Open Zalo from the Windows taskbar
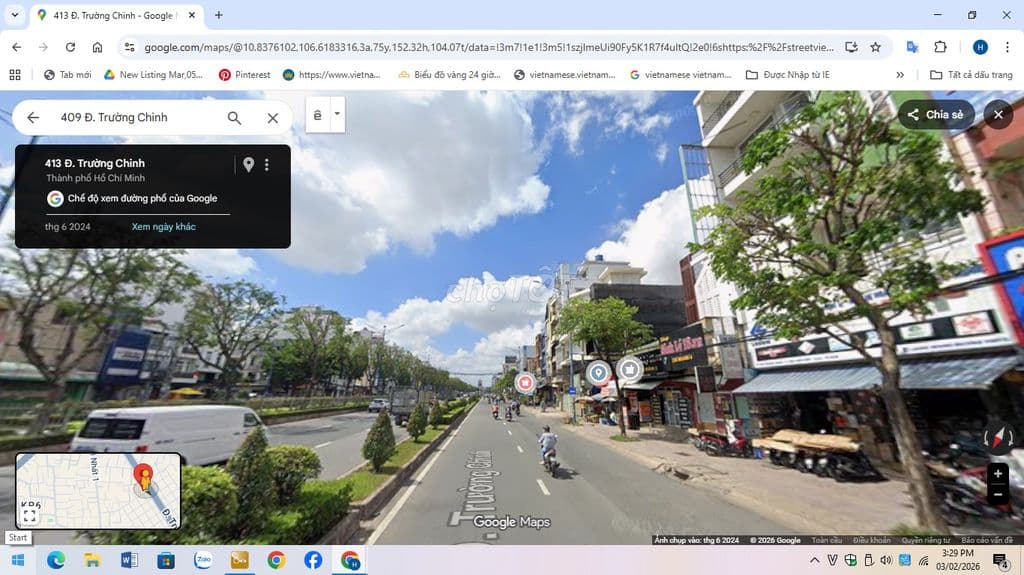Screen dimensions: 1024x575 pyautogui.click(x=203, y=560)
